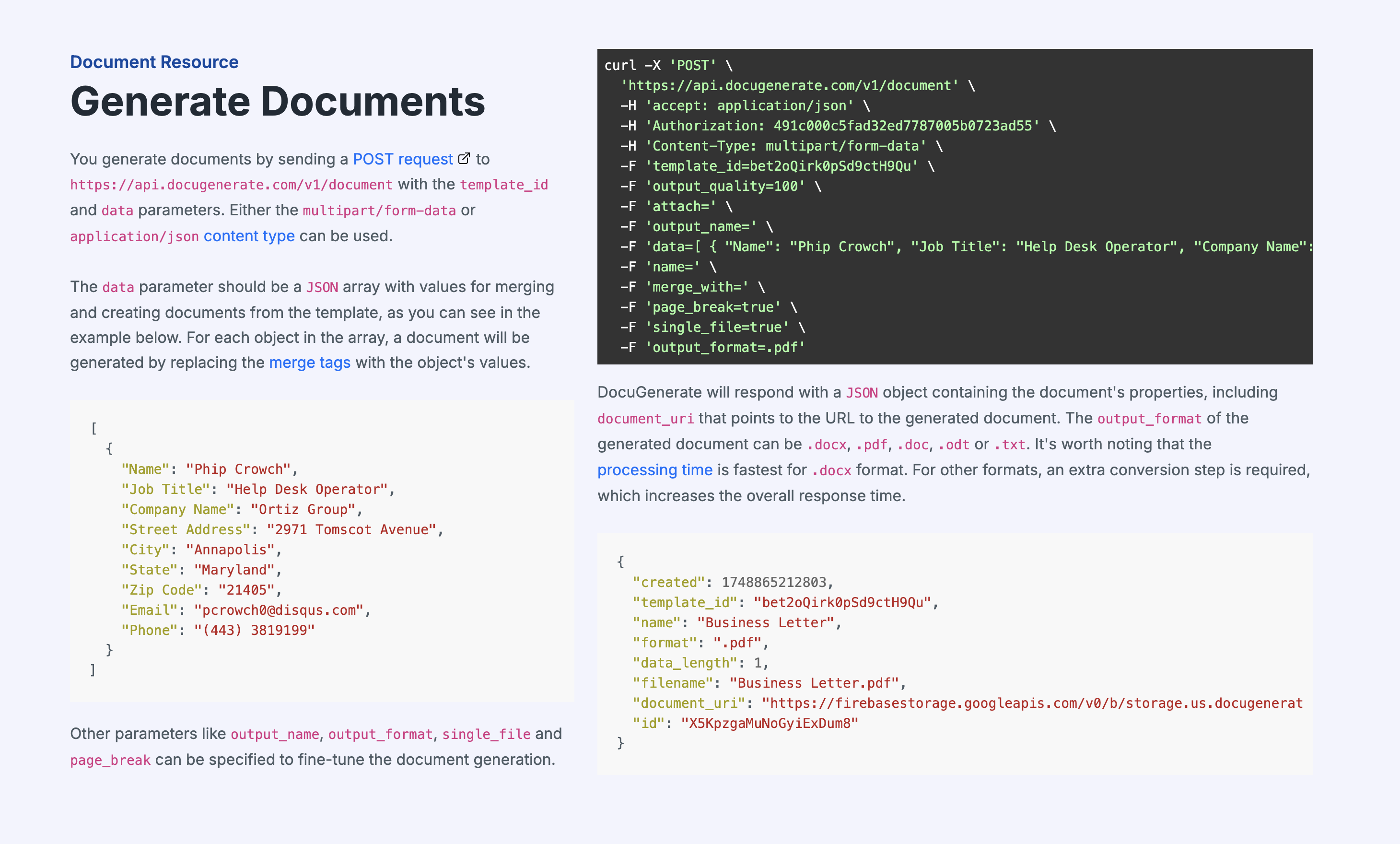The width and height of the screenshot is (1400, 844).
Task: Follow the content type link
Action: [249, 235]
